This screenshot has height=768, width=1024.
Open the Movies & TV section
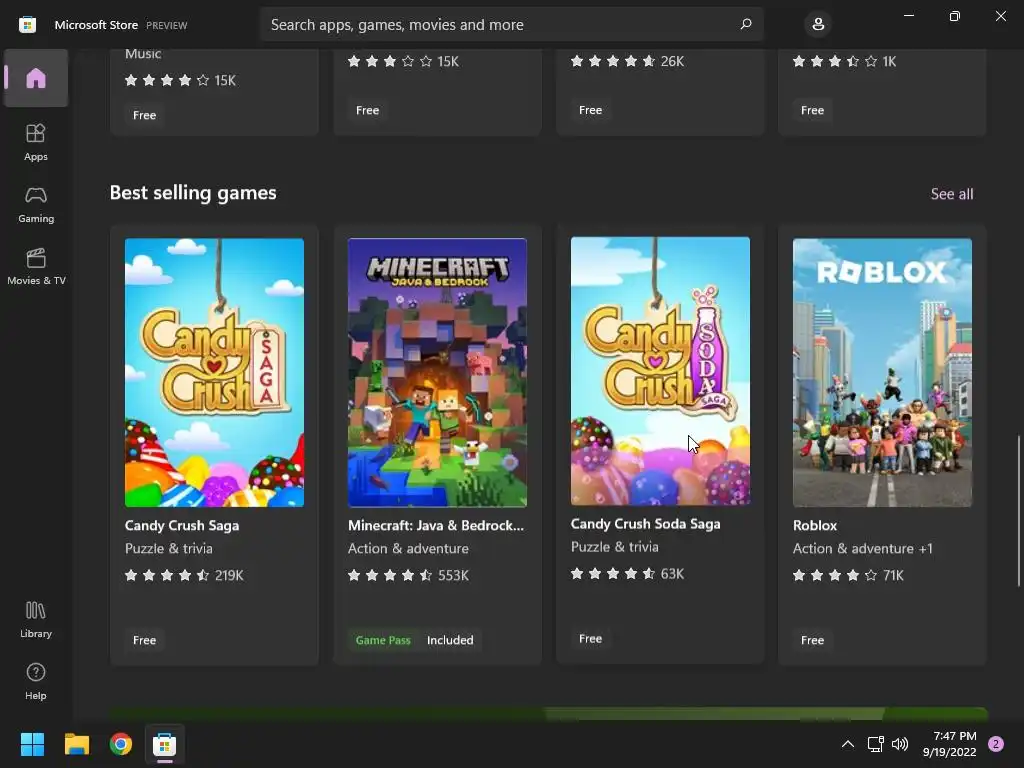[x=36, y=266]
